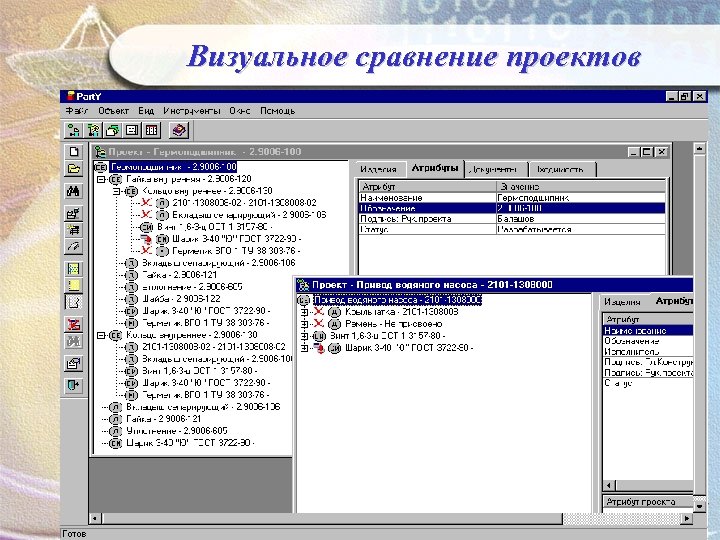Screen dimensions: 720x540
Task: Click the tree-with-question-mark toolbar icon
Action: (94, 131)
